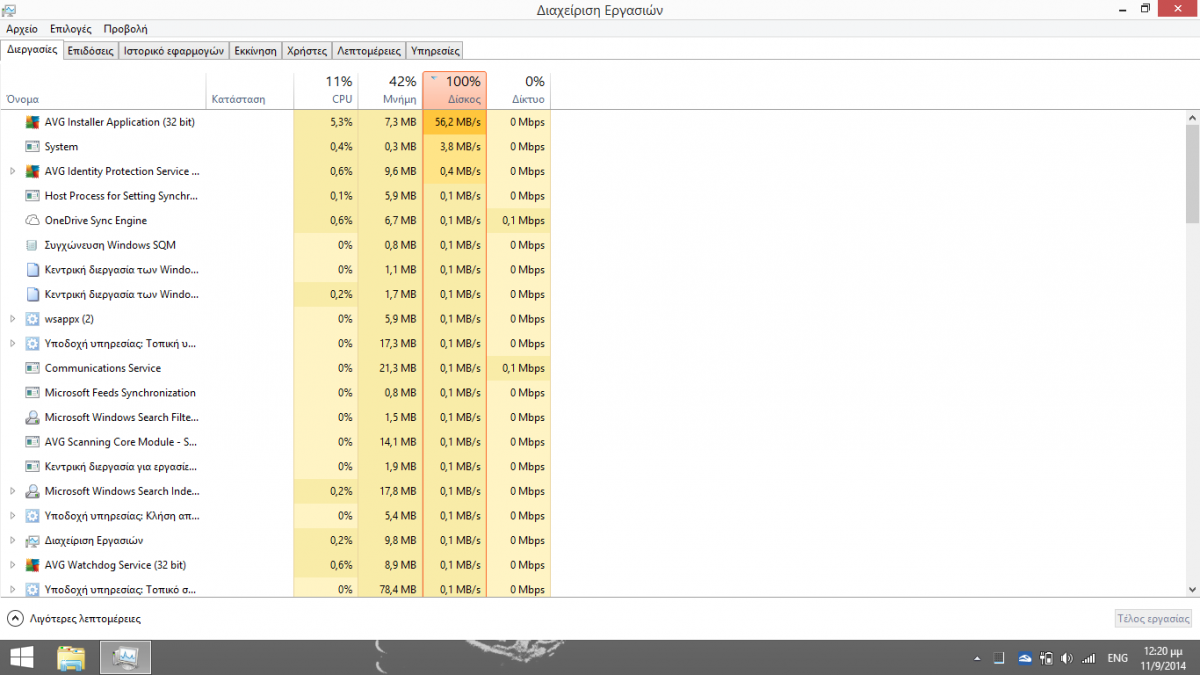Select the Διεργασίες tab
Screen dimensions: 1200x675
click(32, 49)
